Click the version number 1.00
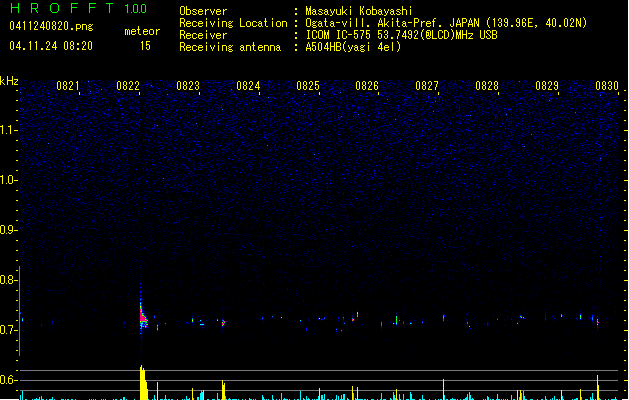Viewport: 629px width, 400px height. click(x=136, y=9)
